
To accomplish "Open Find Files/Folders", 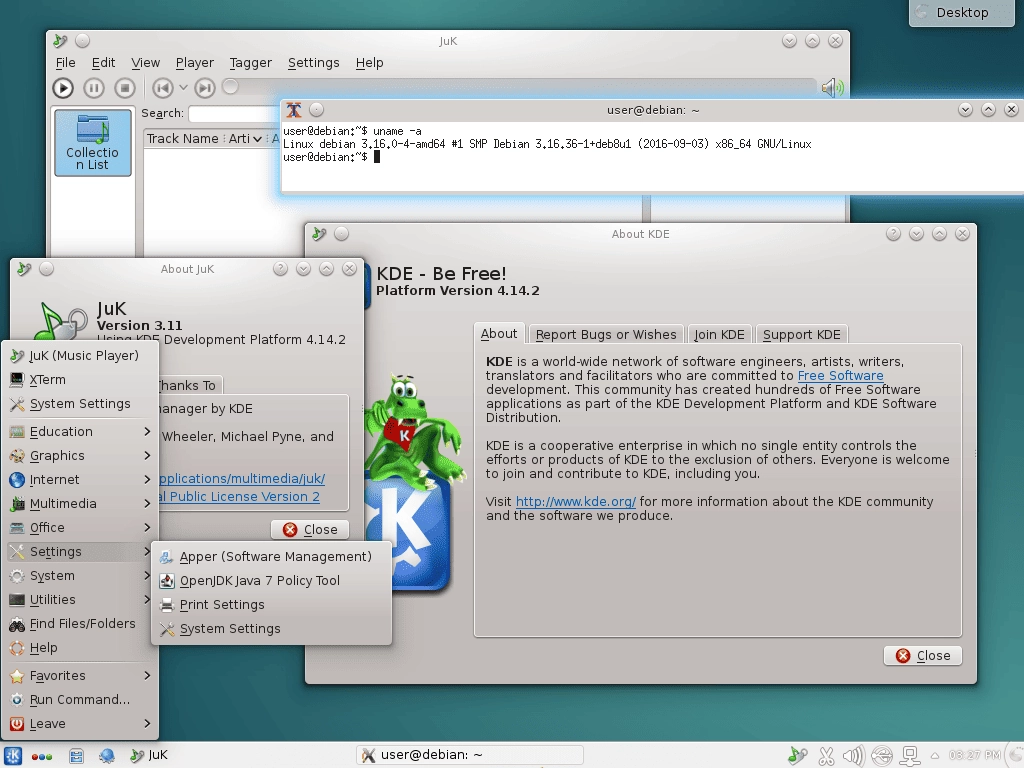I will coord(81,624).
